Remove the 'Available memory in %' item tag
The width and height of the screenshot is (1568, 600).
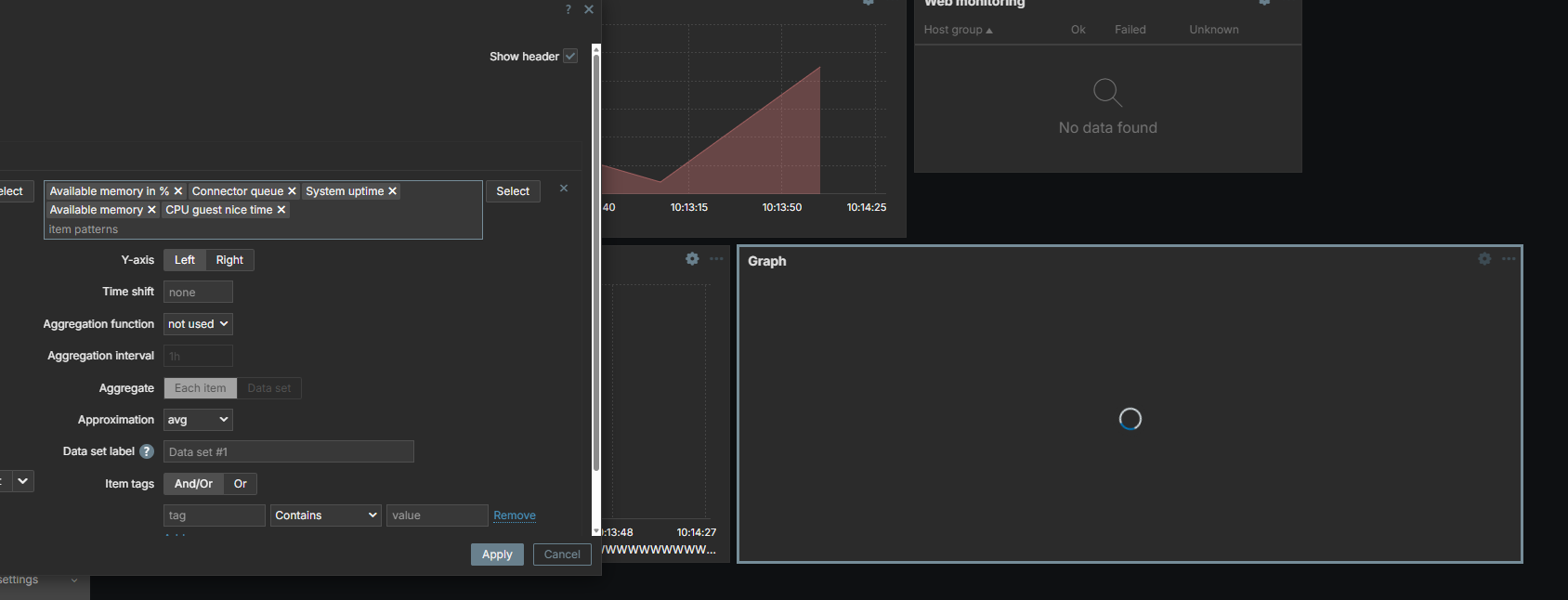(178, 191)
